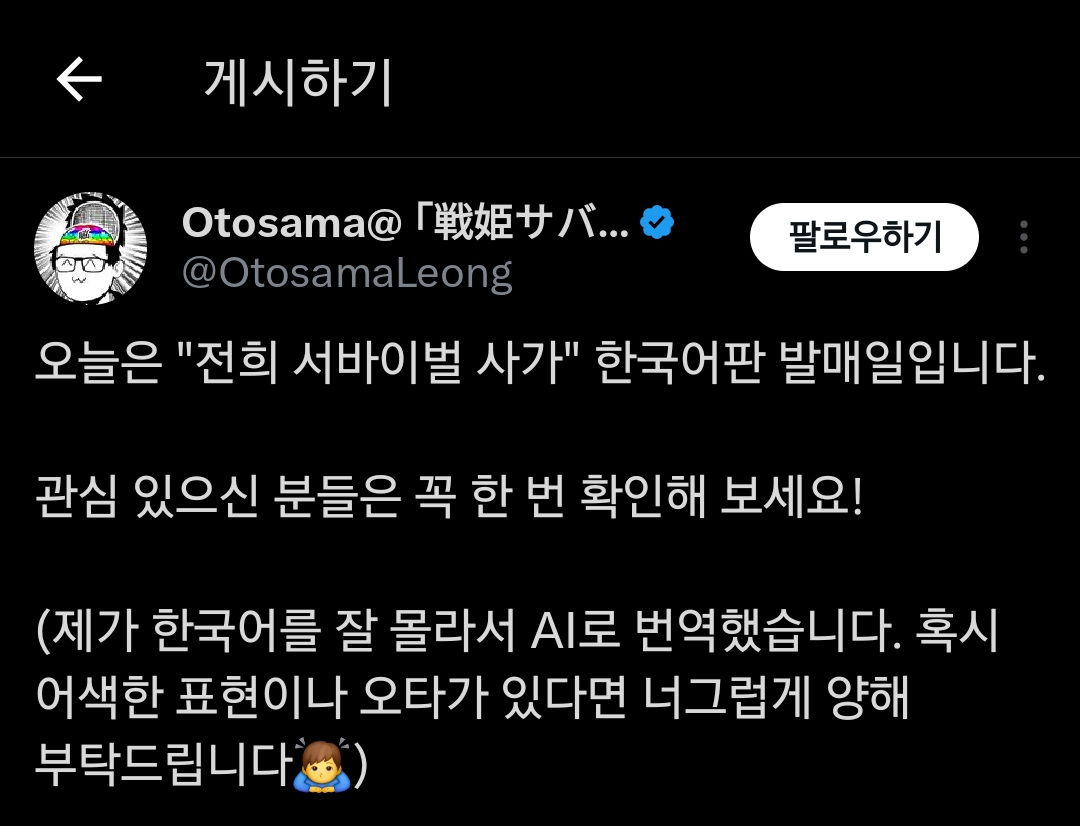Select the text 확인해 보세요!
Viewport: 1080px width, 826px height.
(x=721, y=497)
